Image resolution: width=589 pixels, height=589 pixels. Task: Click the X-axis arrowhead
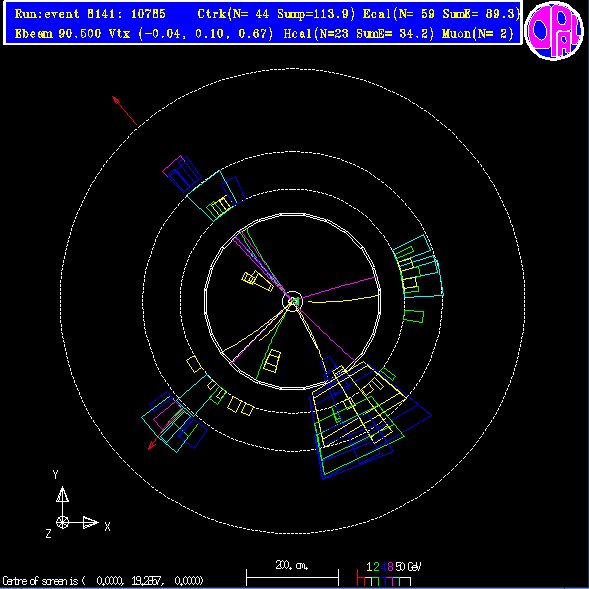click(x=91, y=522)
